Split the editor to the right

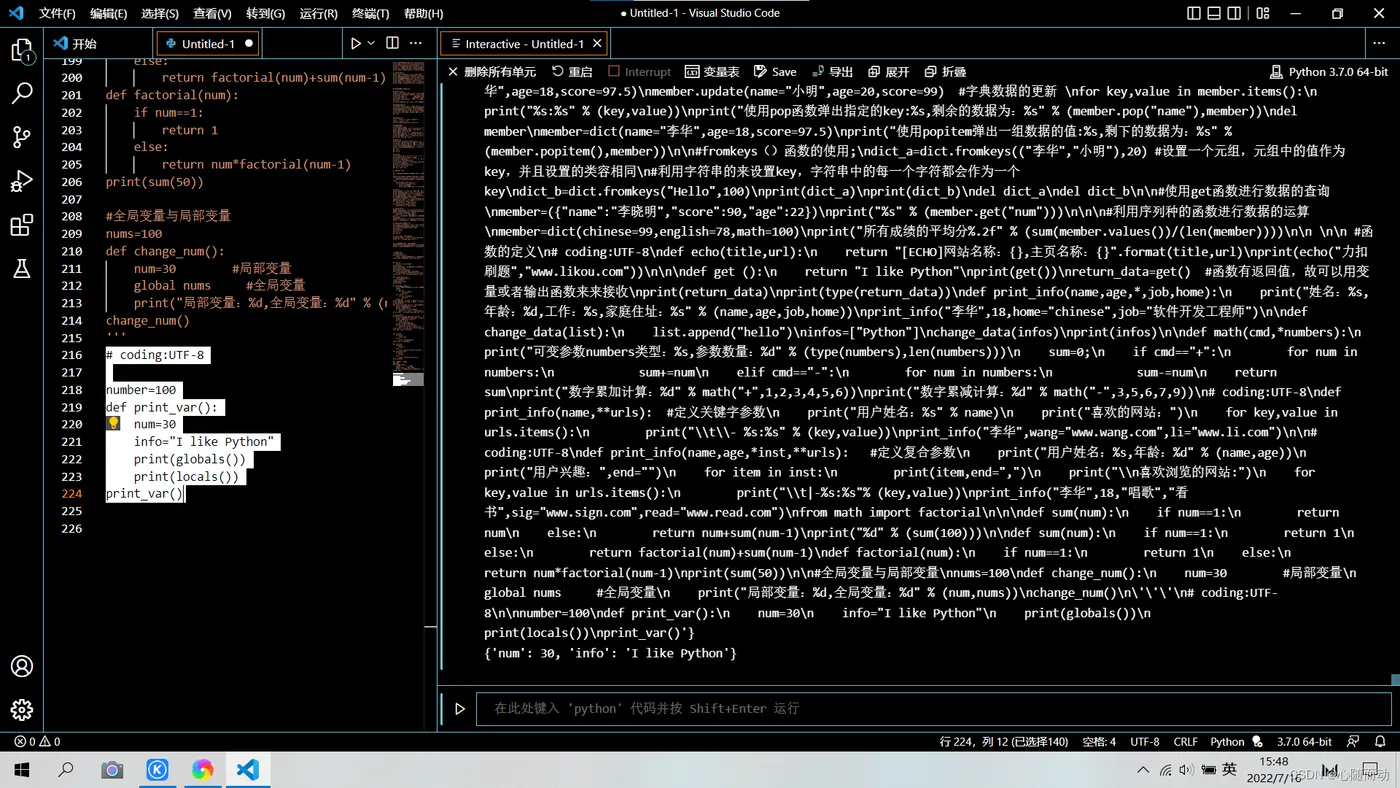392,44
